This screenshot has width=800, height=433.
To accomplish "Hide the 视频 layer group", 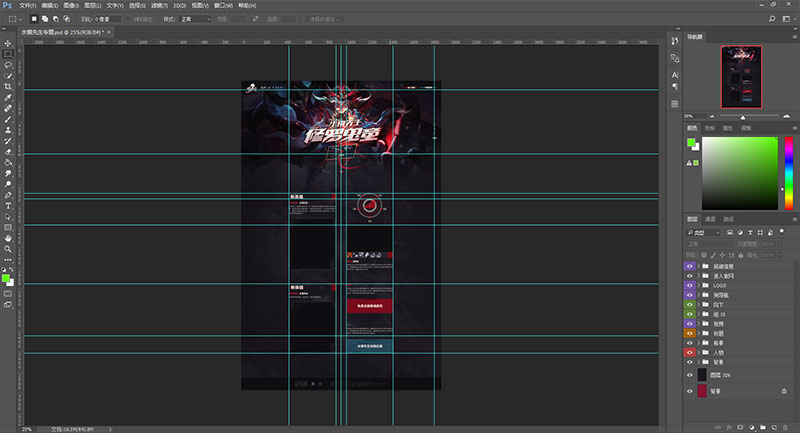I will coord(689,324).
